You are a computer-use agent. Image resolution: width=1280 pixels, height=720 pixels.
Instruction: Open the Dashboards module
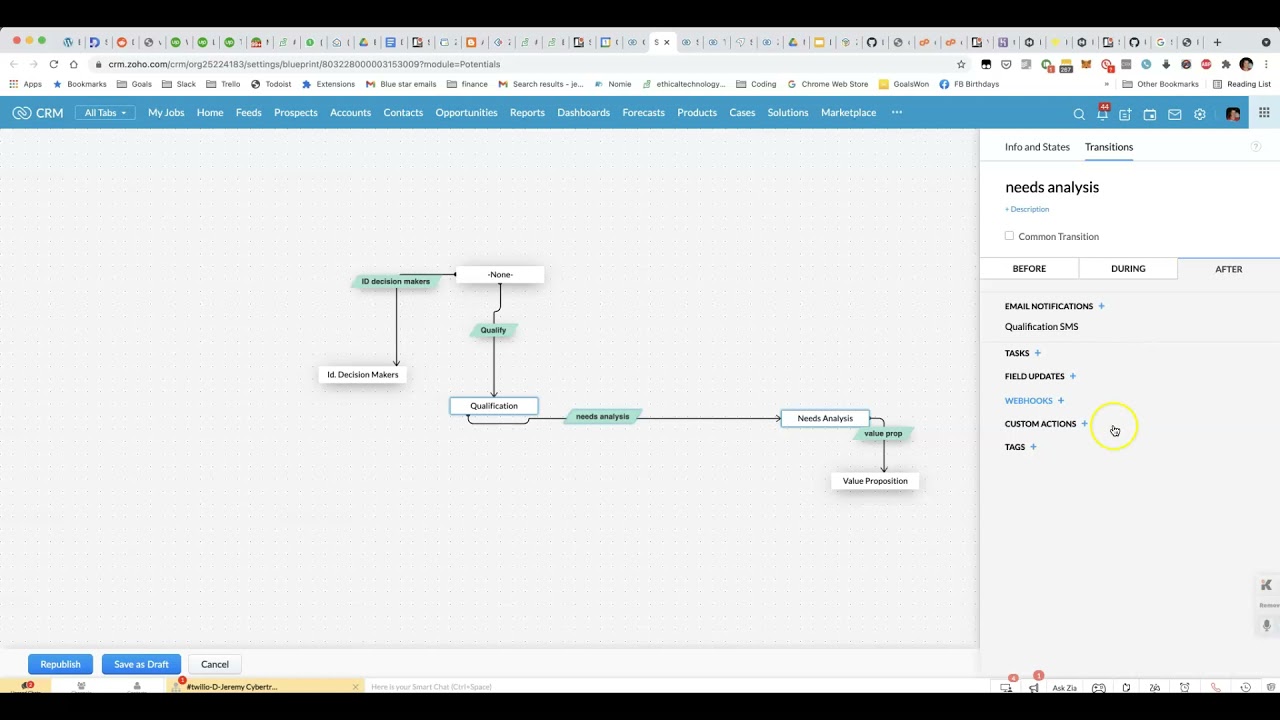click(x=583, y=113)
